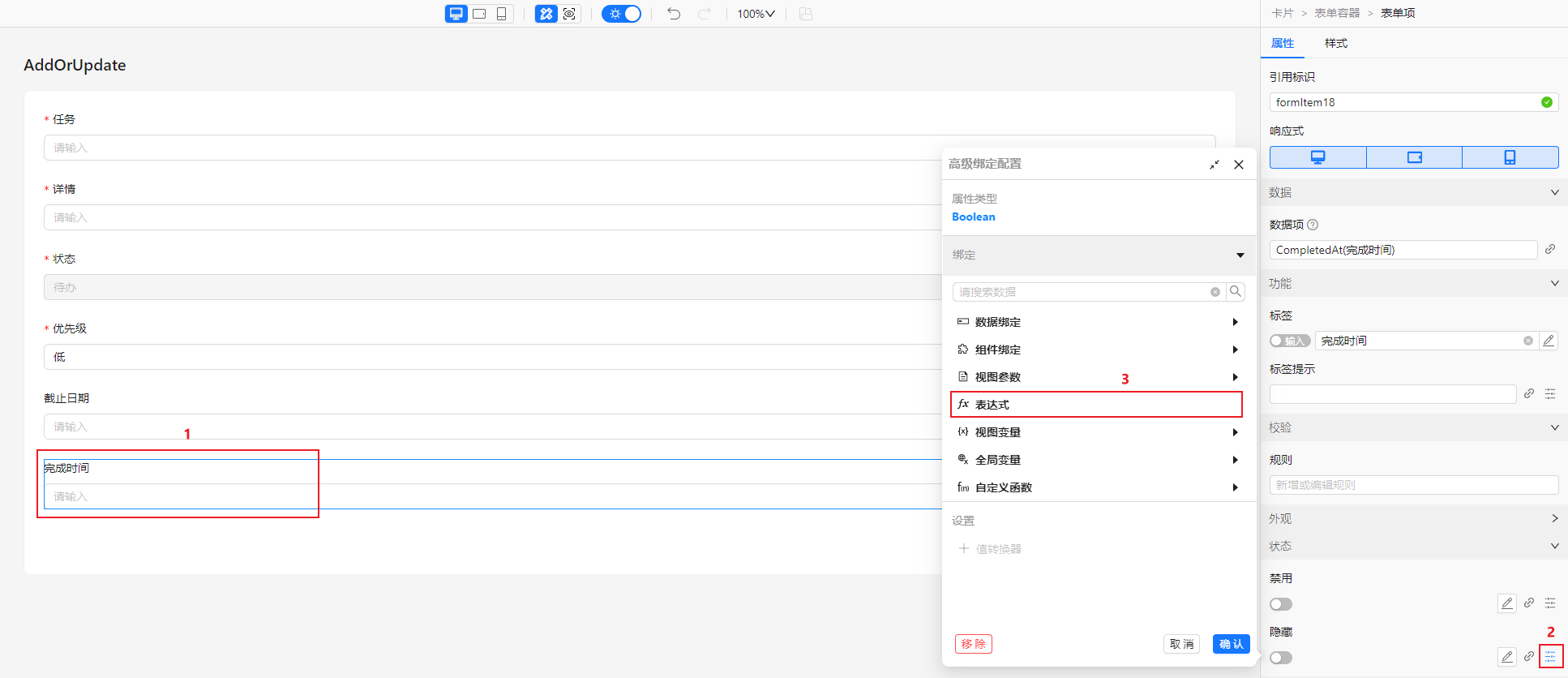Open 全局变量 submenu

pyautogui.click(x=1096, y=460)
